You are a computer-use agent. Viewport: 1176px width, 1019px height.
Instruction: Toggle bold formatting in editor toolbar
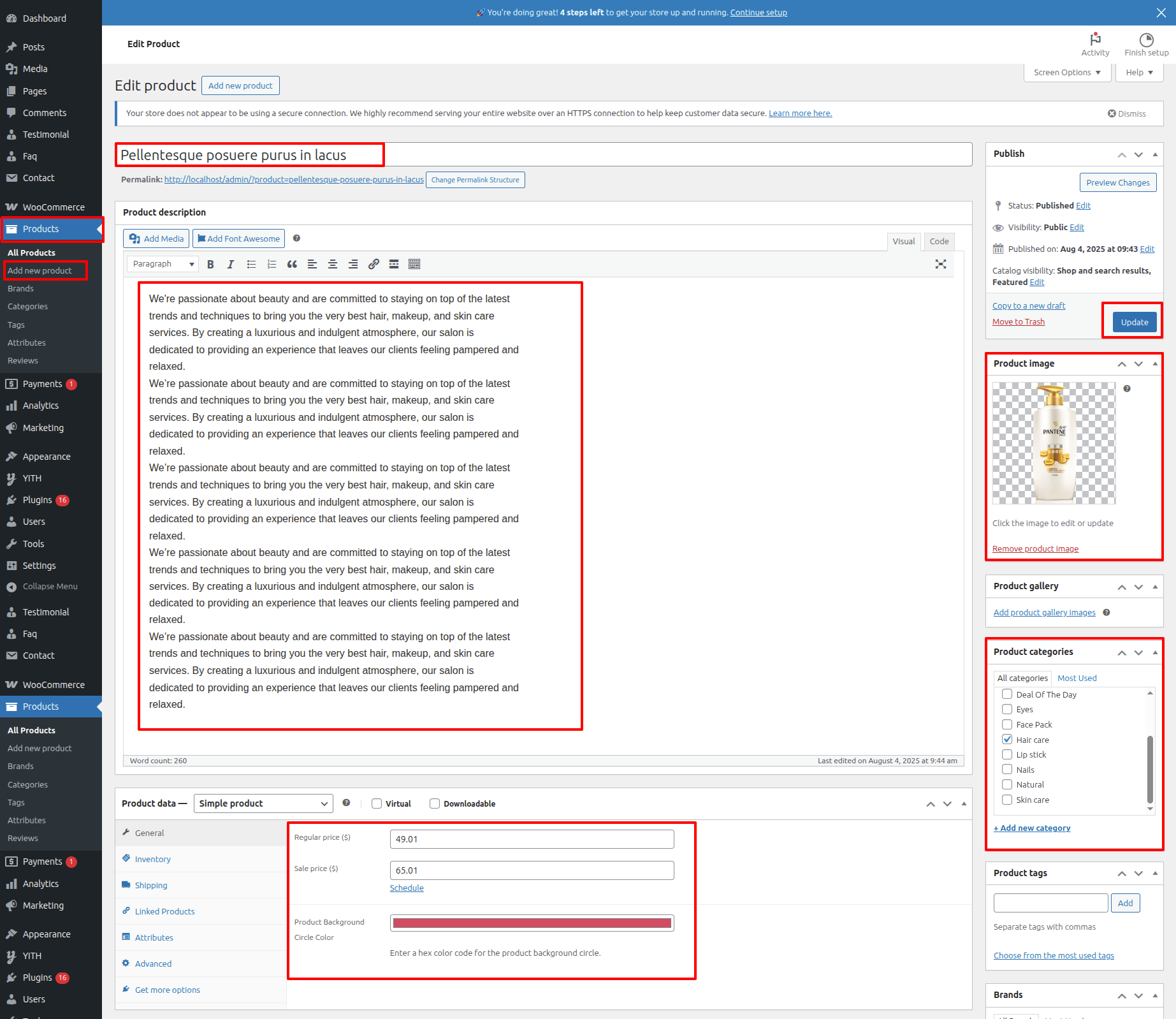(210, 264)
